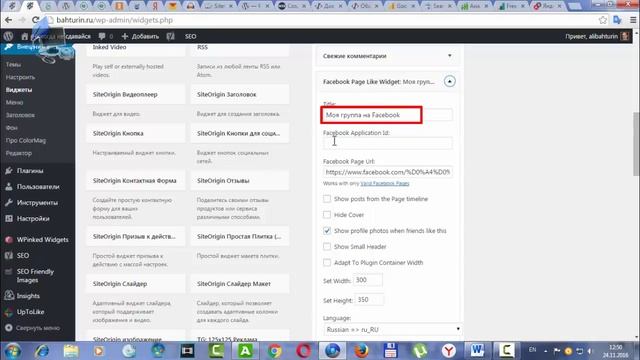The image size is (640, 360).
Task: Select SiteOrigin Слайдер widget
Action: pos(136,284)
